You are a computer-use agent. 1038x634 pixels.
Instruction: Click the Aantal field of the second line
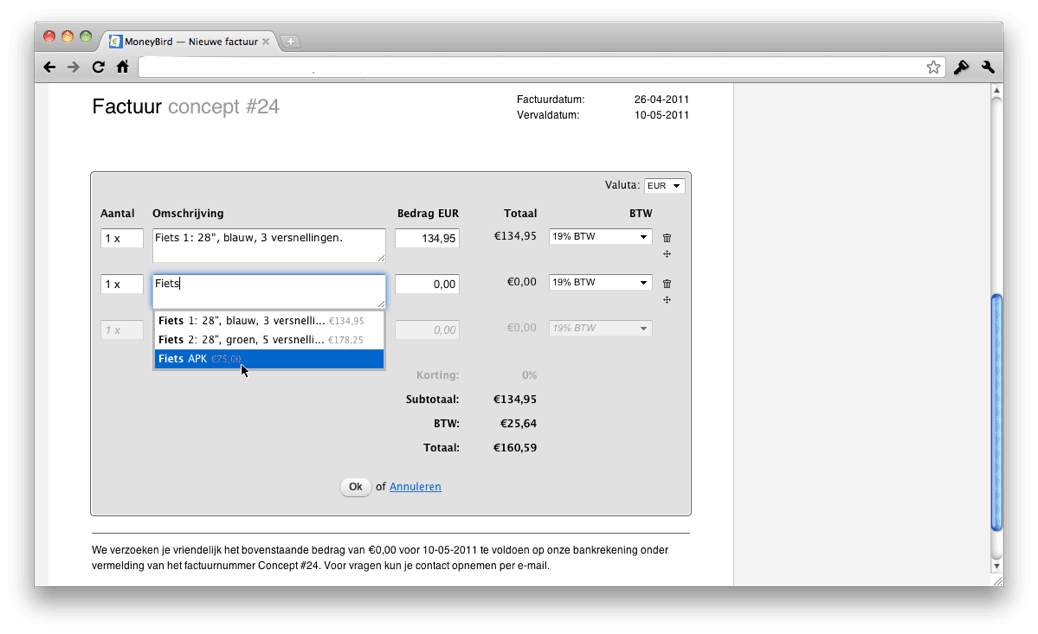click(x=122, y=284)
